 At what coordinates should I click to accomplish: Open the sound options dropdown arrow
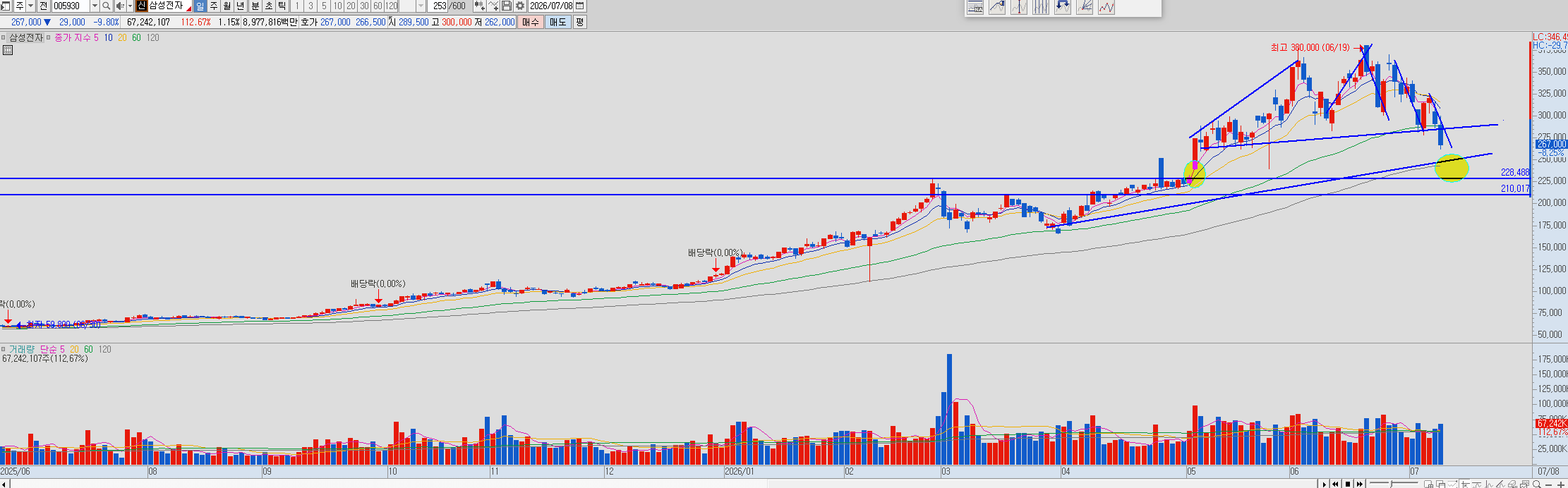(x=131, y=6)
